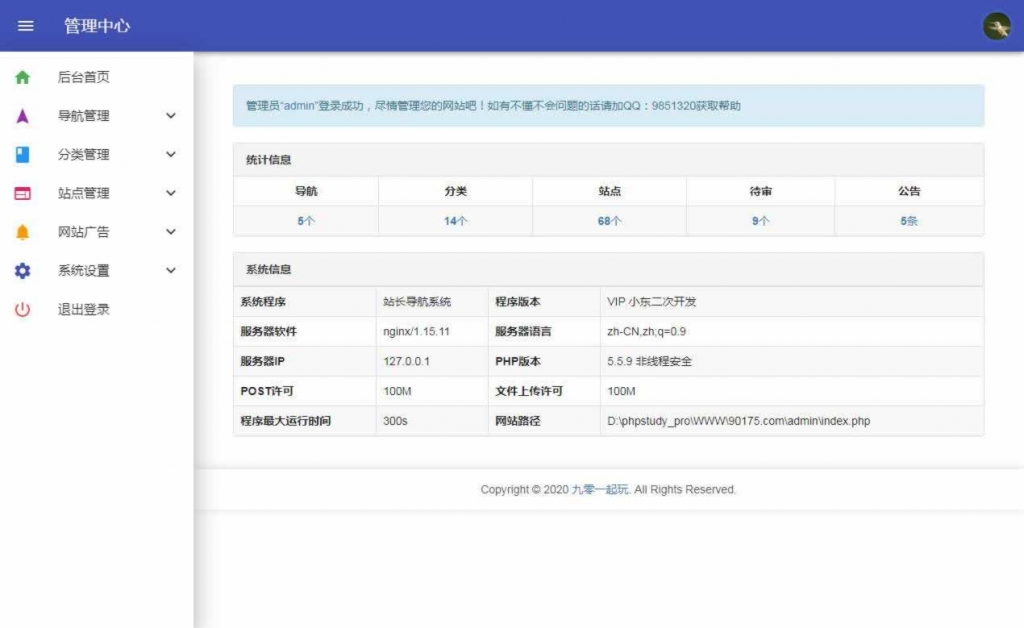Image resolution: width=1024 pixels, height=628 pixels.
Task: Click the purple navigation arrow icon
Action: pyautogui.click(x=22, y=116)
